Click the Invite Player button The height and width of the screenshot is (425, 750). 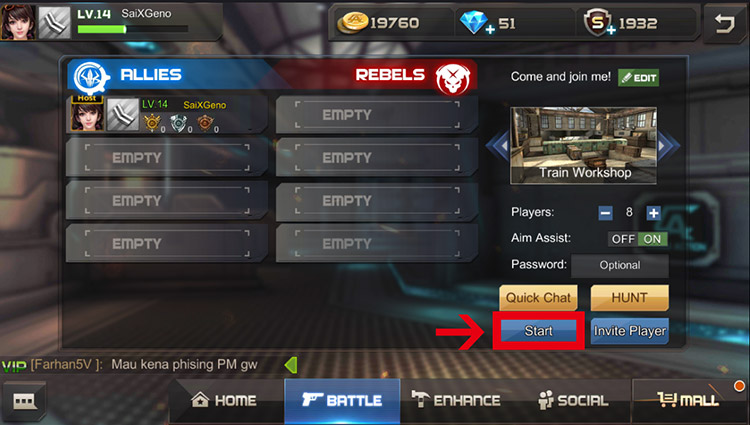pyautogui.click(x=629, y=331)
